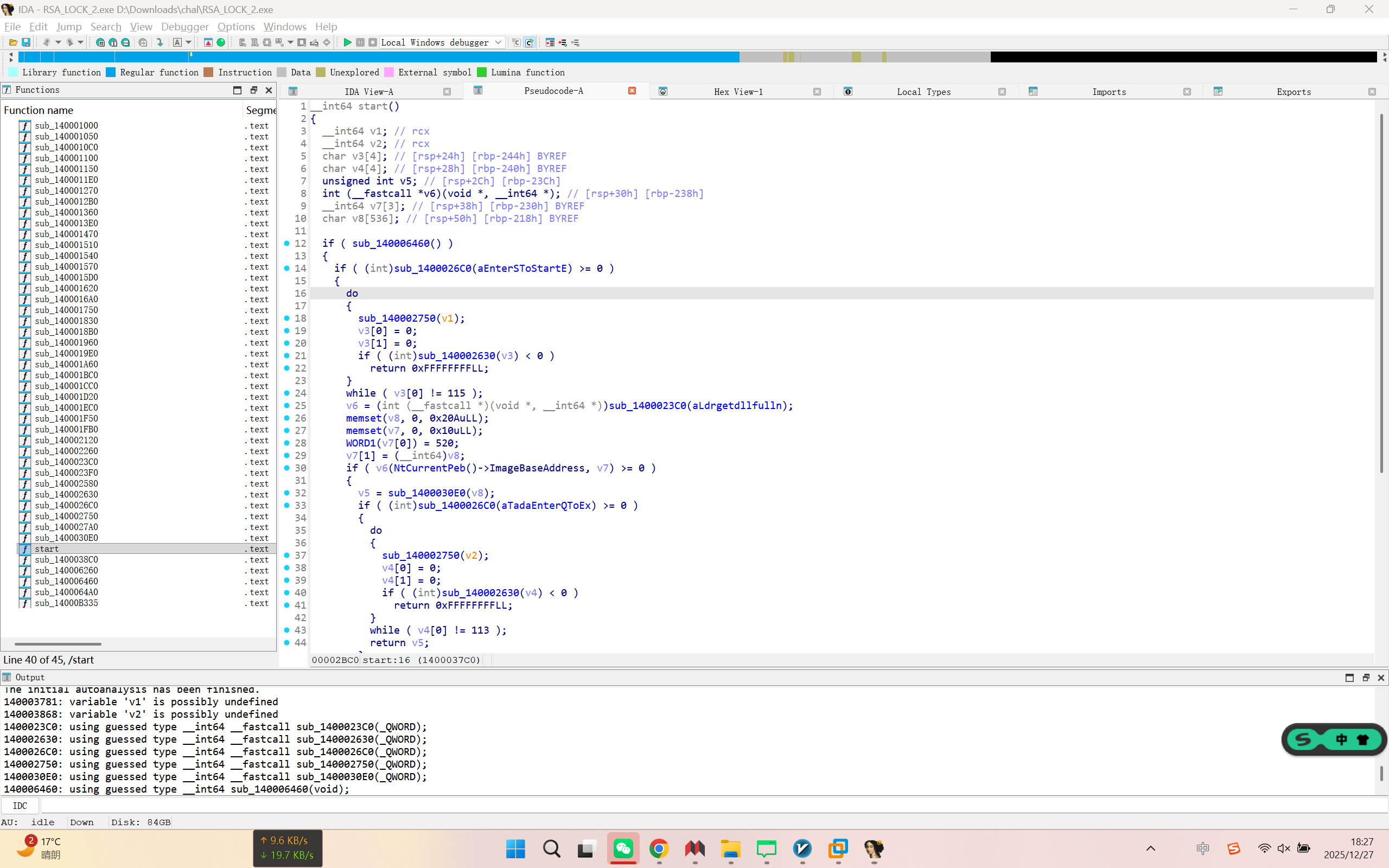Open the Debugger menu
The height and width of the screenshot is (868, 1389).
184,27
